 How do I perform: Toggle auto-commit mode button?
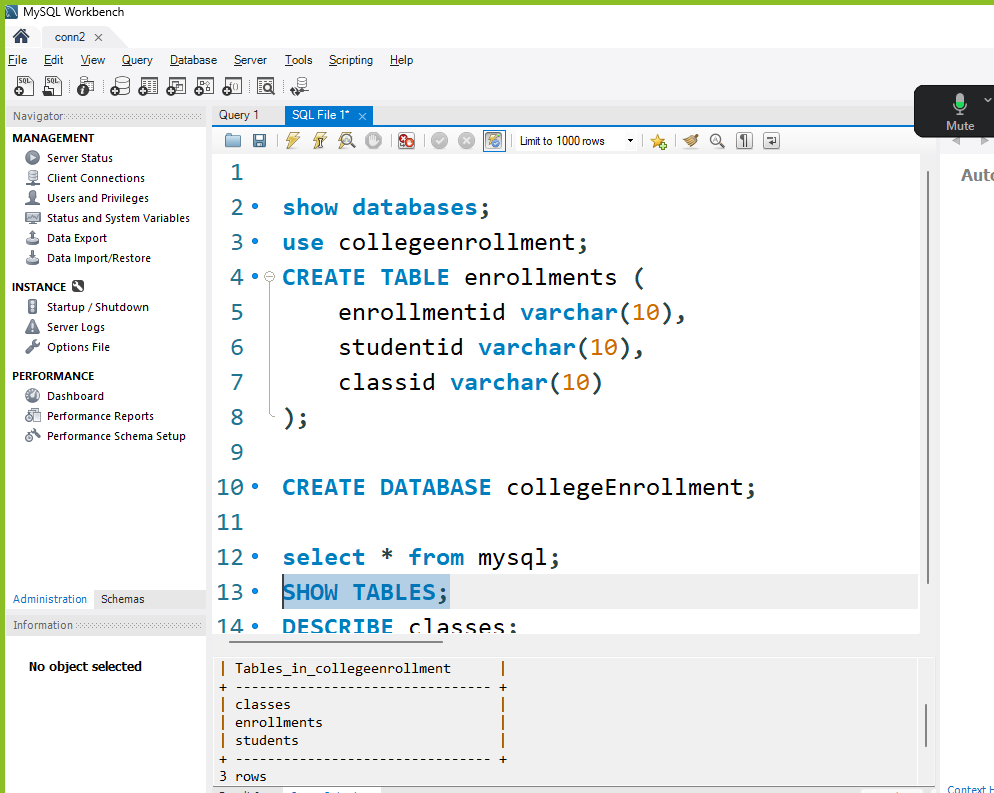click(x=494, y=141)
